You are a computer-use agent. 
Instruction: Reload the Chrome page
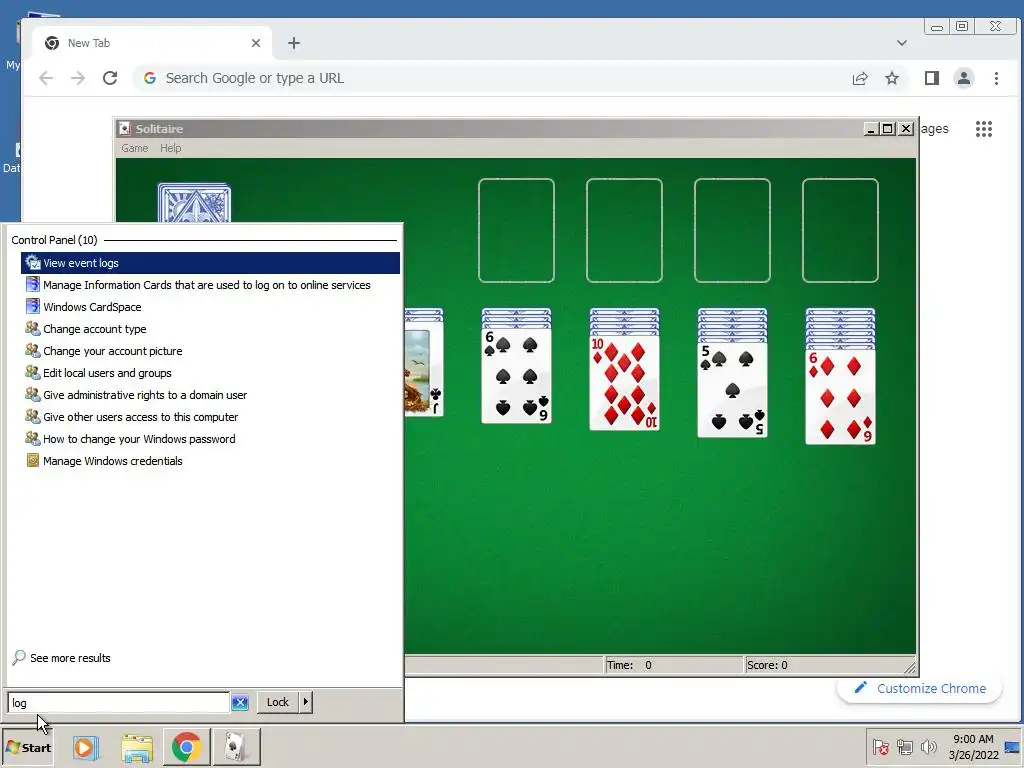[110, 78]
